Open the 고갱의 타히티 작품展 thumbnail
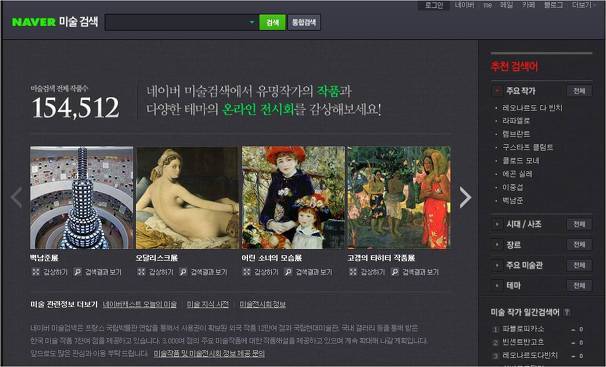The height and width of the screenshot is (367, 606). pos(399,197)
